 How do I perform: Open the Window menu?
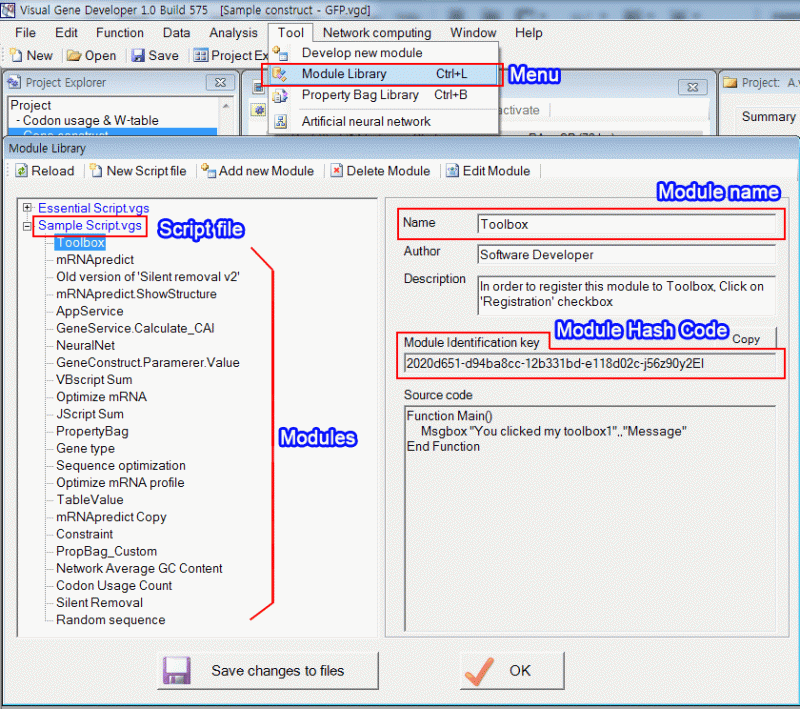coord(473,33)
